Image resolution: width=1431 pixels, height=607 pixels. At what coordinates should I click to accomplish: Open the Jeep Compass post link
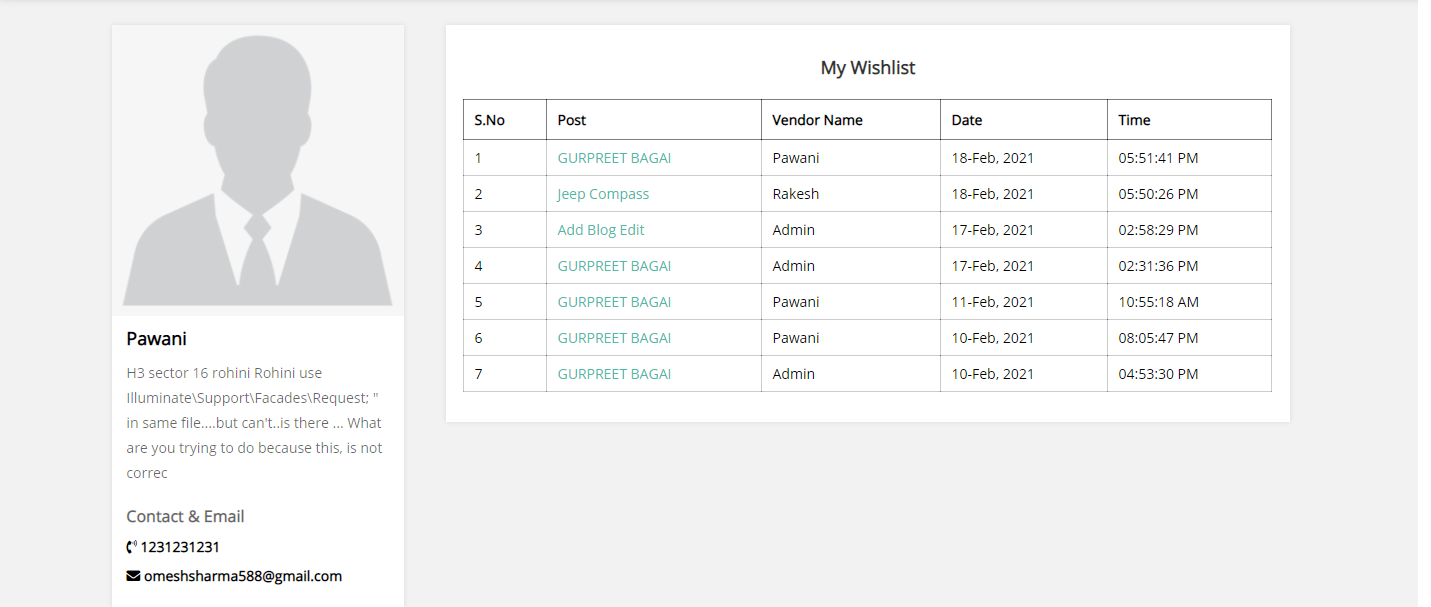tap(603, 194)
